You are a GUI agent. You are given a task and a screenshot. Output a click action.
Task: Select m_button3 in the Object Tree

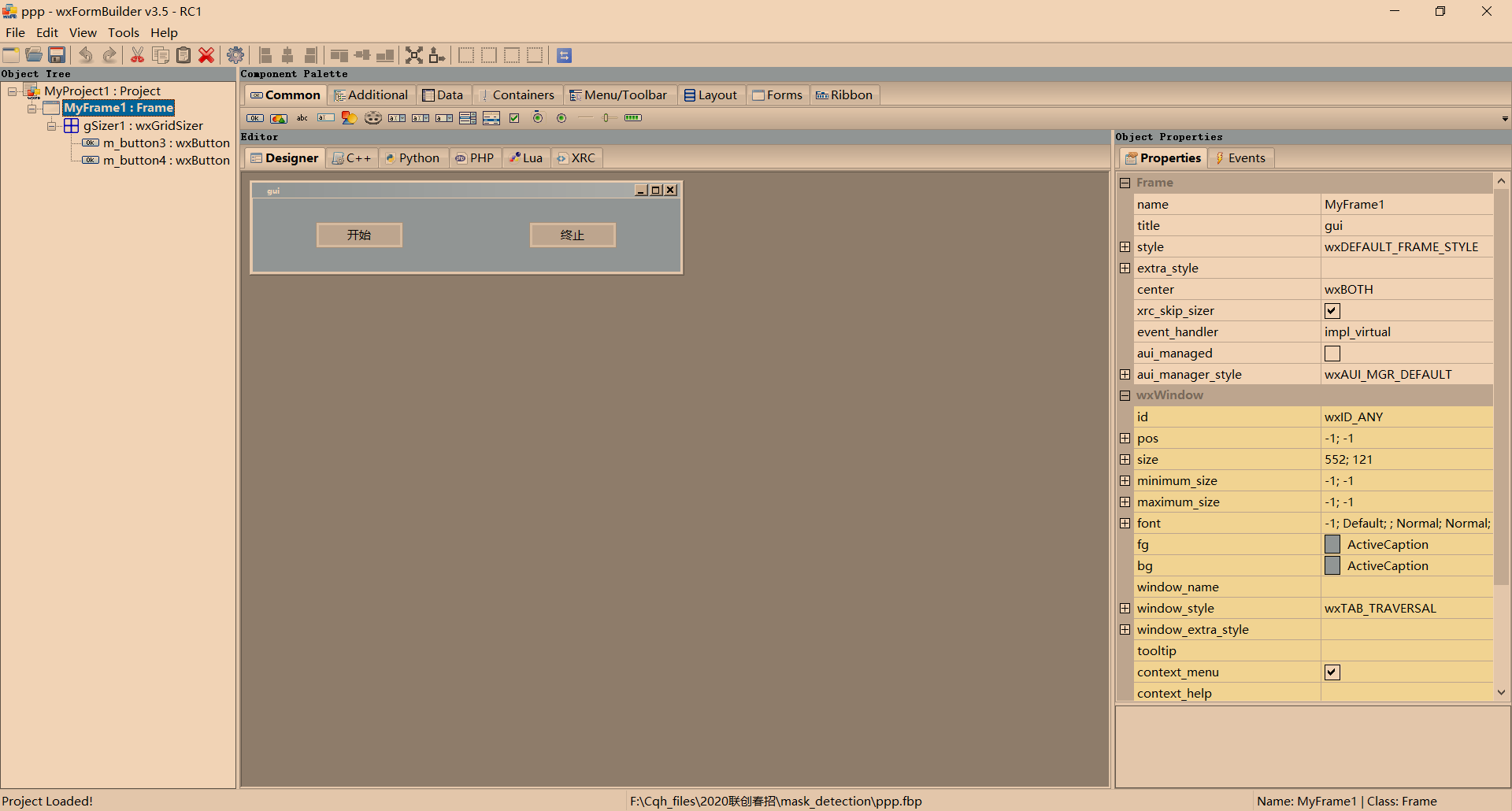(166, 143)
